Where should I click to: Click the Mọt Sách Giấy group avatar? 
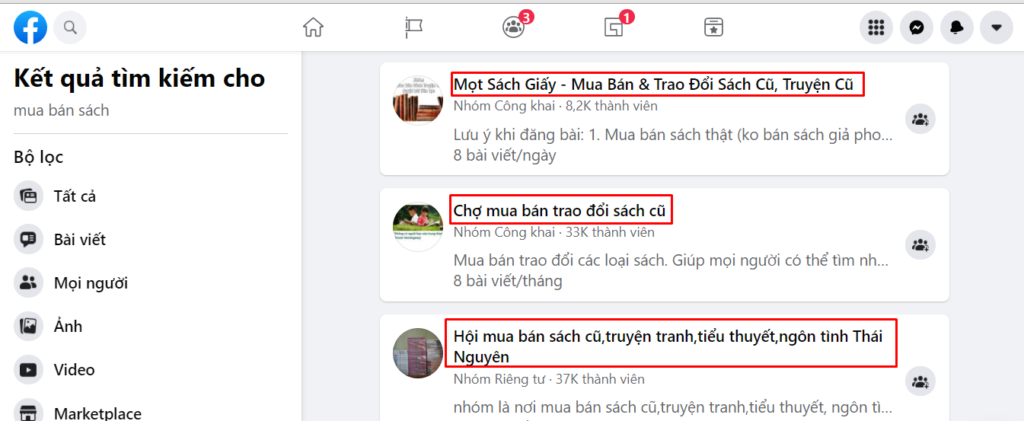point(418,101)
